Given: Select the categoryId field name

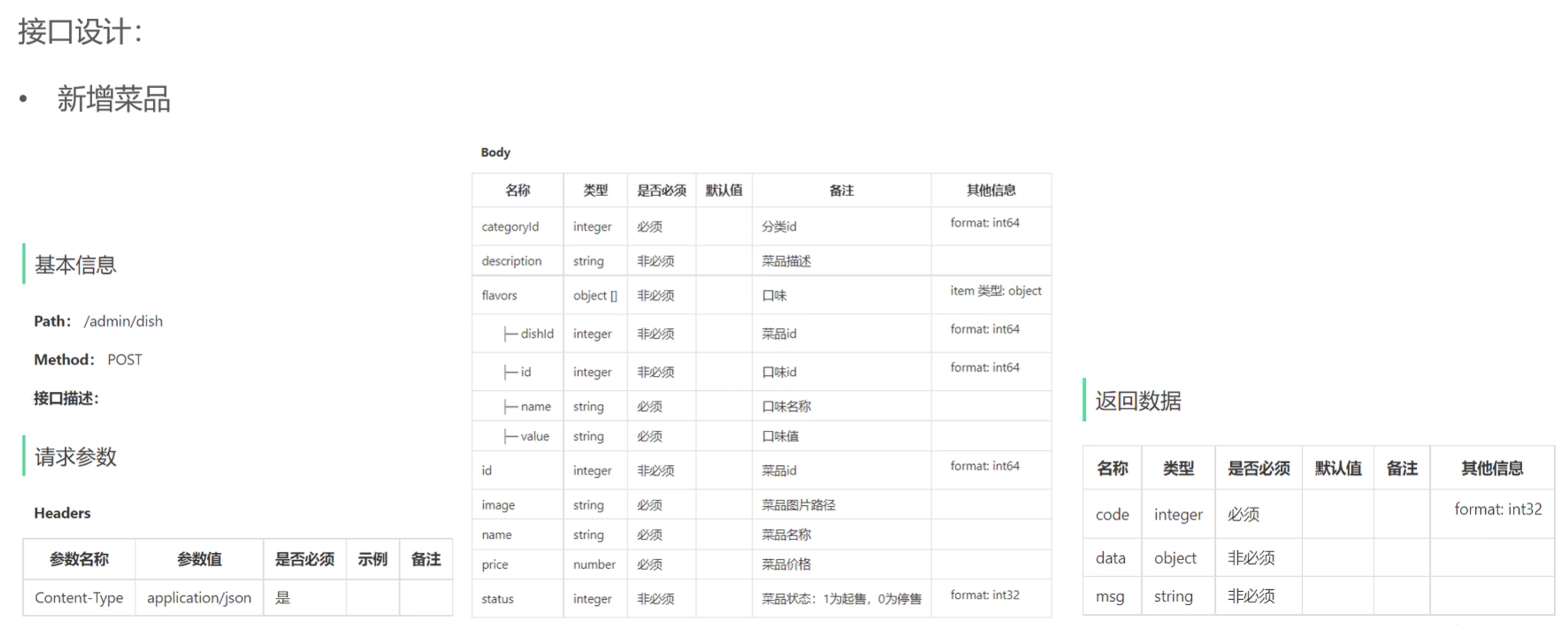Looking at the screenshot, I should coord(510,227).
